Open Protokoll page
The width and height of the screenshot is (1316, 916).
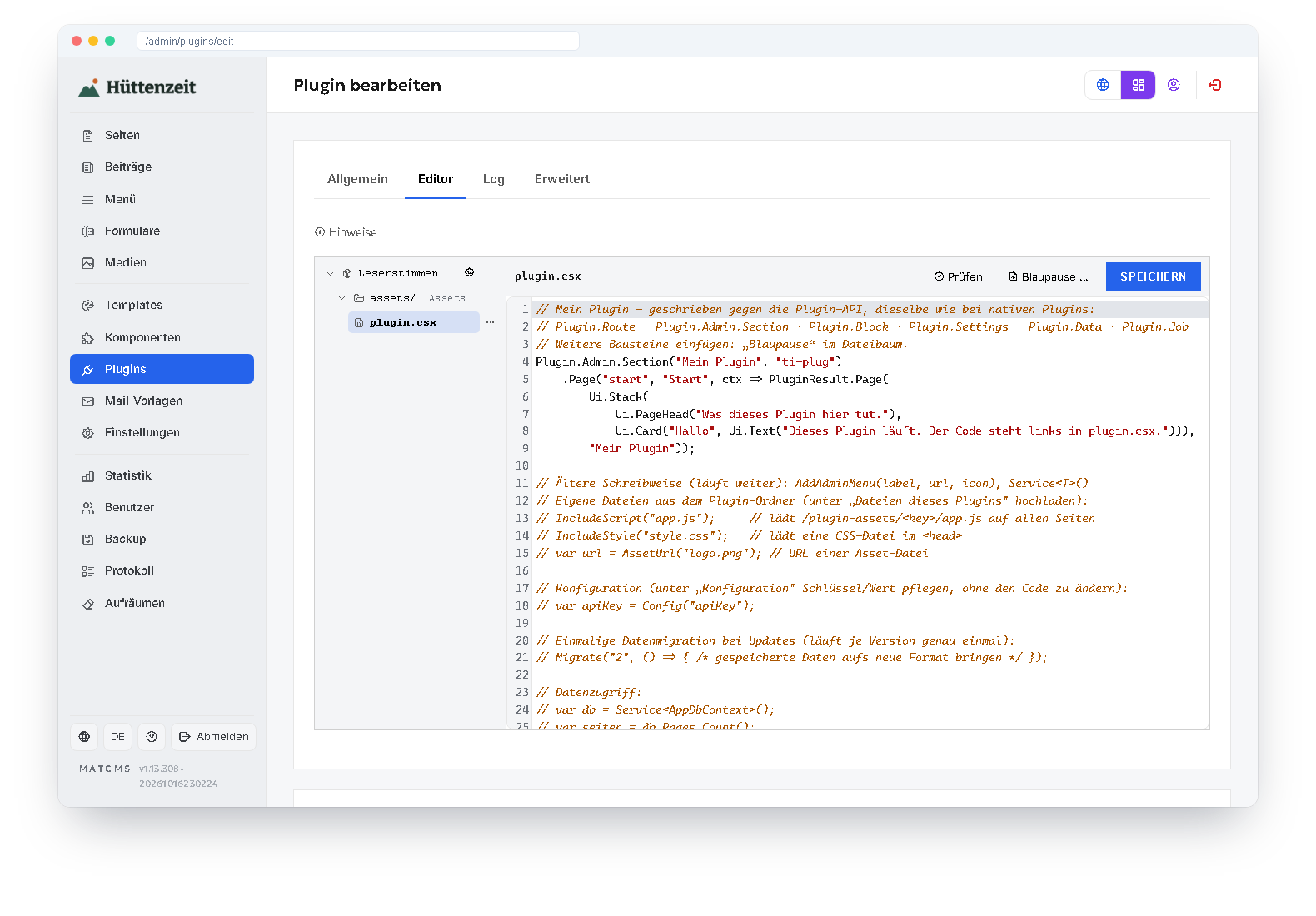tap(162, 570)
